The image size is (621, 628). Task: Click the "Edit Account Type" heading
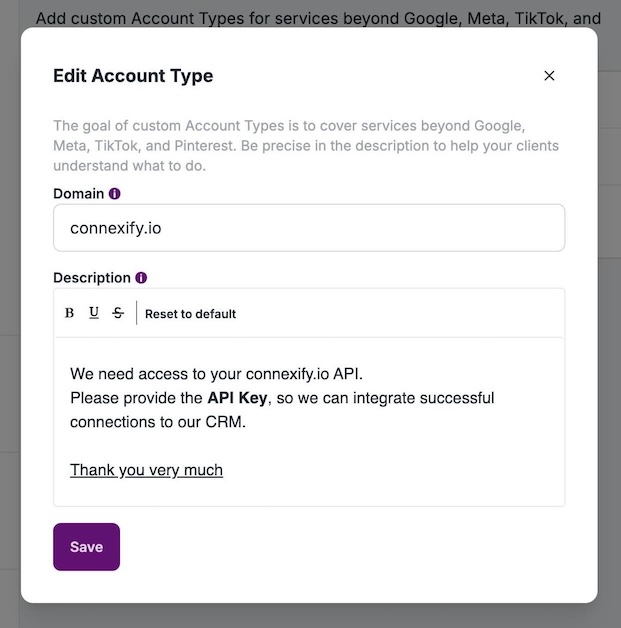(x=133, y=76)
